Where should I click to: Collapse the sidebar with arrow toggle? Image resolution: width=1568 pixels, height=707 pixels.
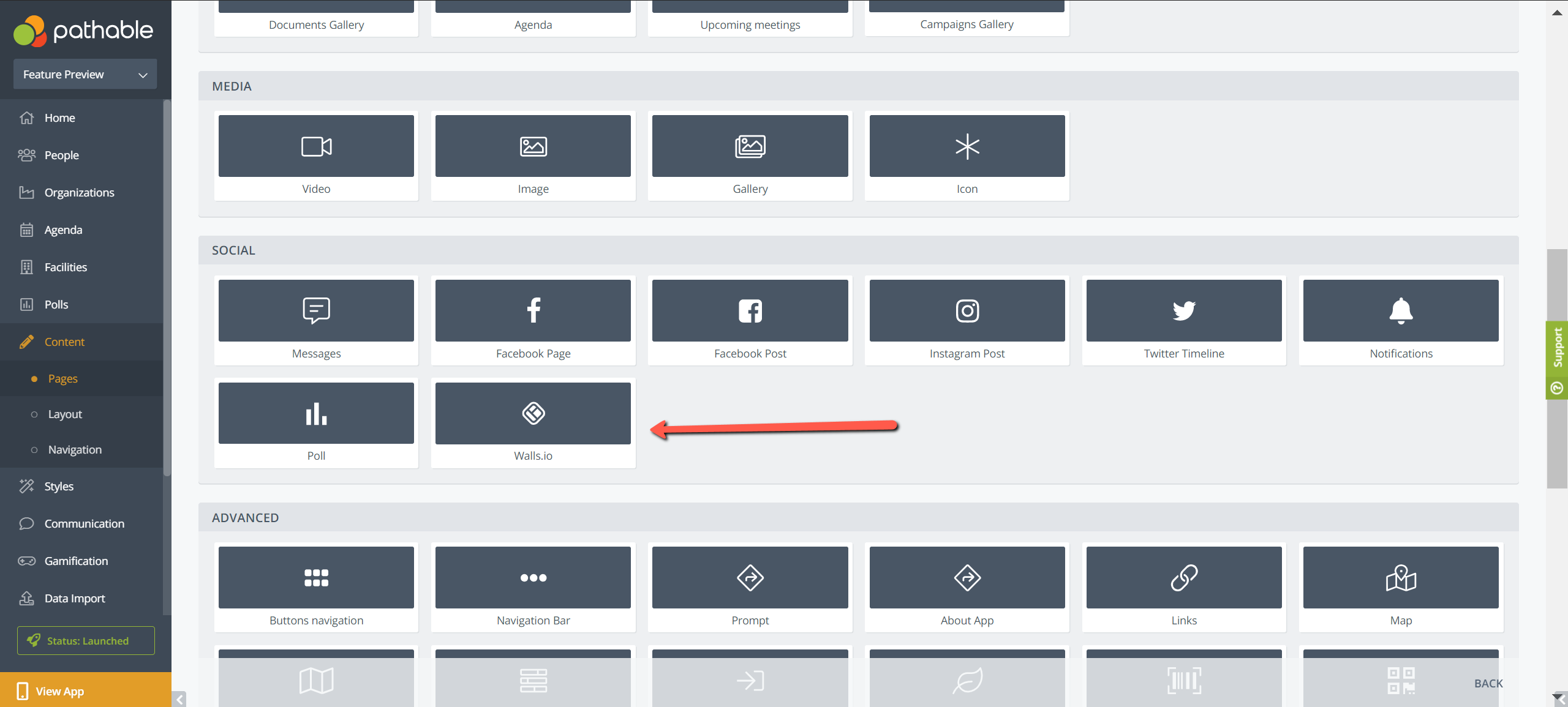(179, 699)
